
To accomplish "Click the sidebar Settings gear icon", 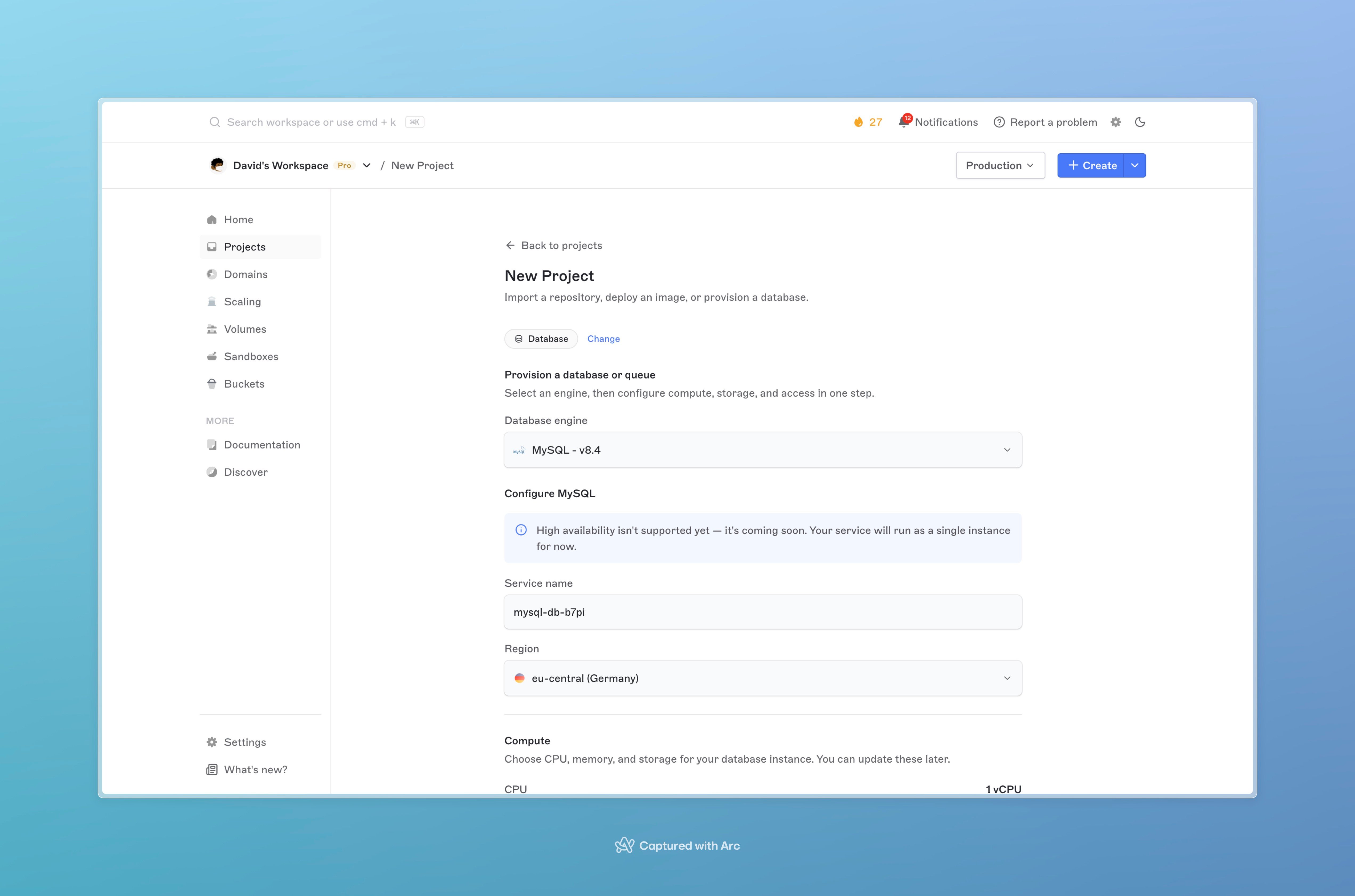I will click(x=211, y=742).
